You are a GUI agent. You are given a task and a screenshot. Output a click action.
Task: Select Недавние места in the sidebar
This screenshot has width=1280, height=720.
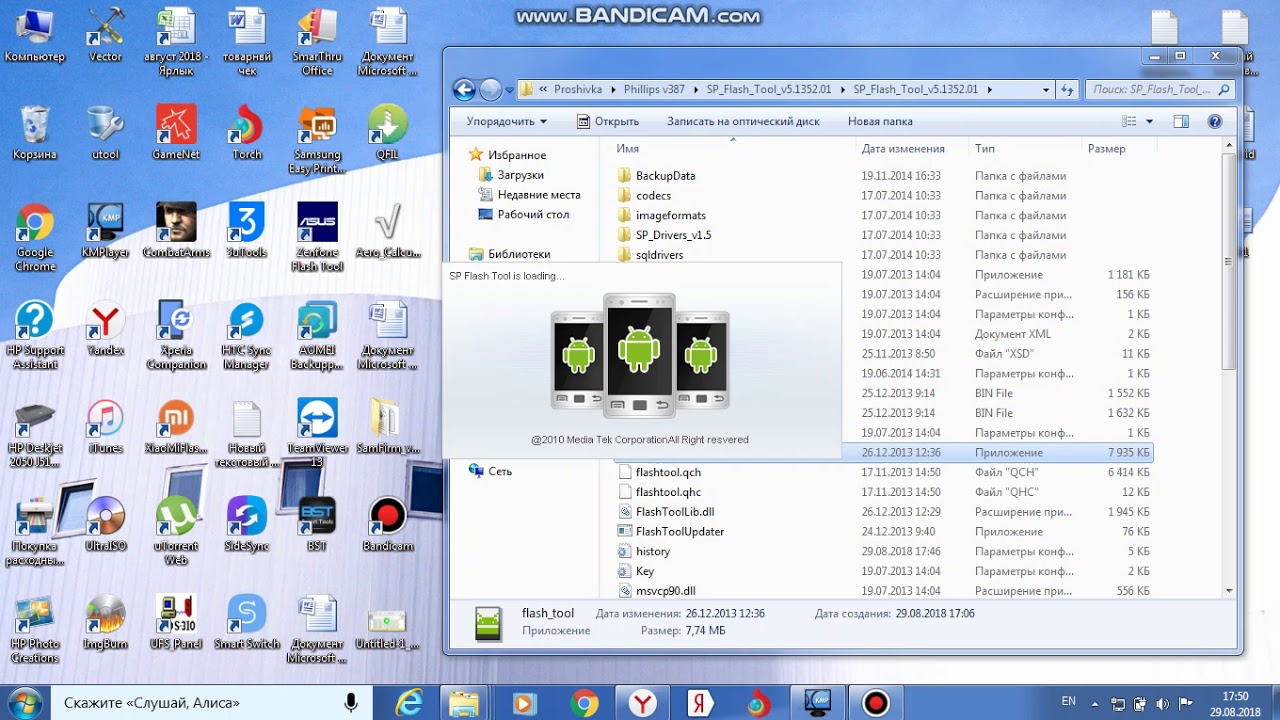[x=539, y=195]
